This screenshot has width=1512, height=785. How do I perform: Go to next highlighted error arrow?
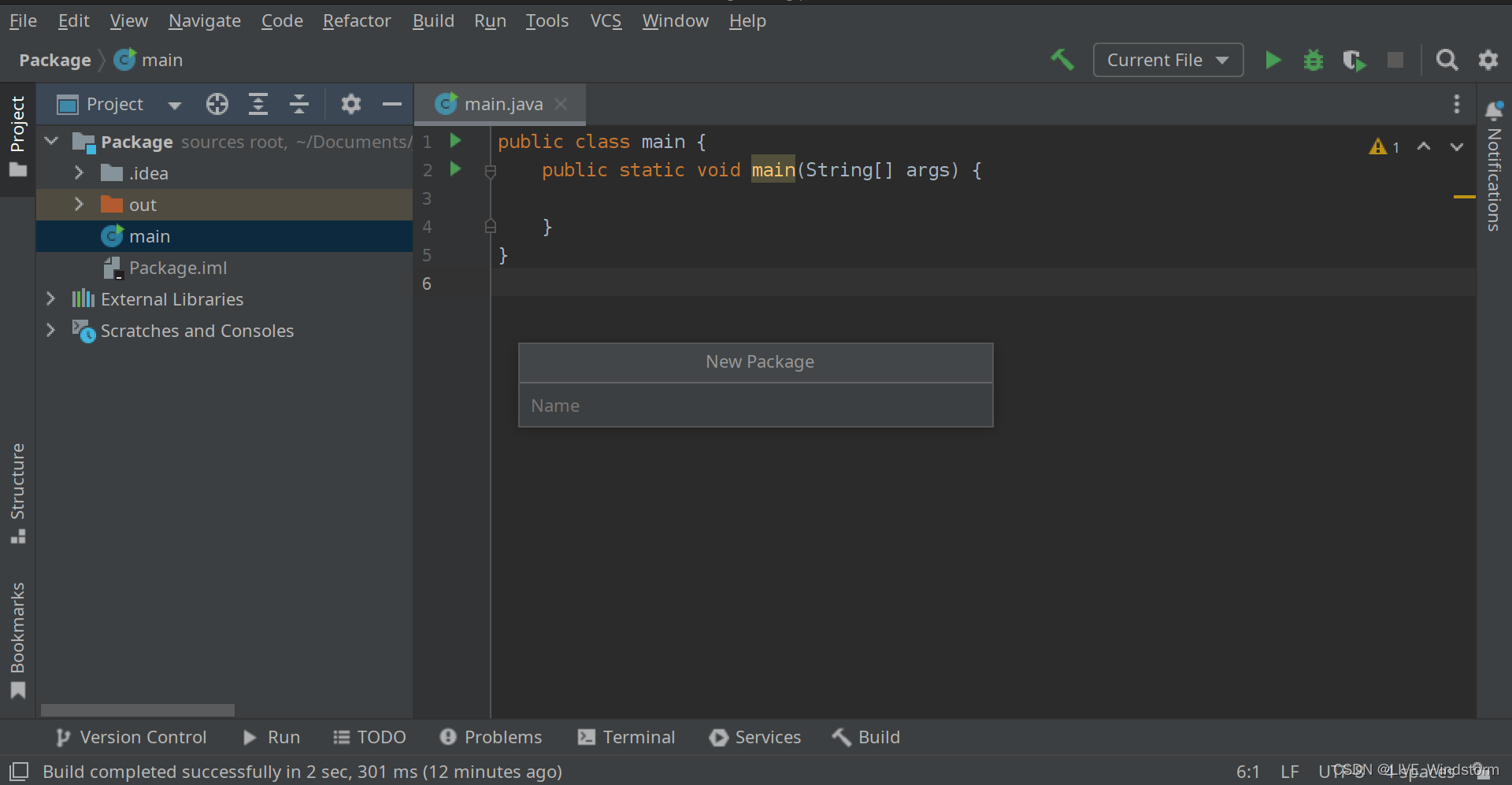point(1457,146)
